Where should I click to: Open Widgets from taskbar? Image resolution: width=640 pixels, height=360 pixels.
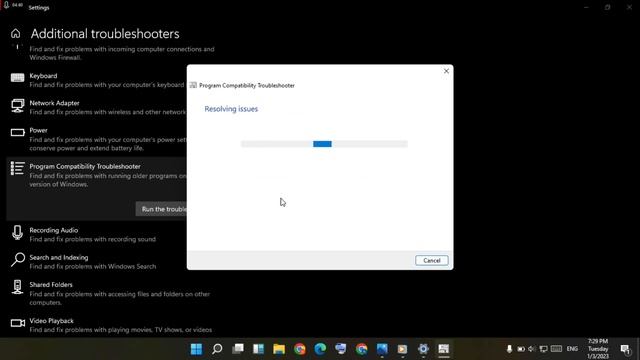coord(258,349)
